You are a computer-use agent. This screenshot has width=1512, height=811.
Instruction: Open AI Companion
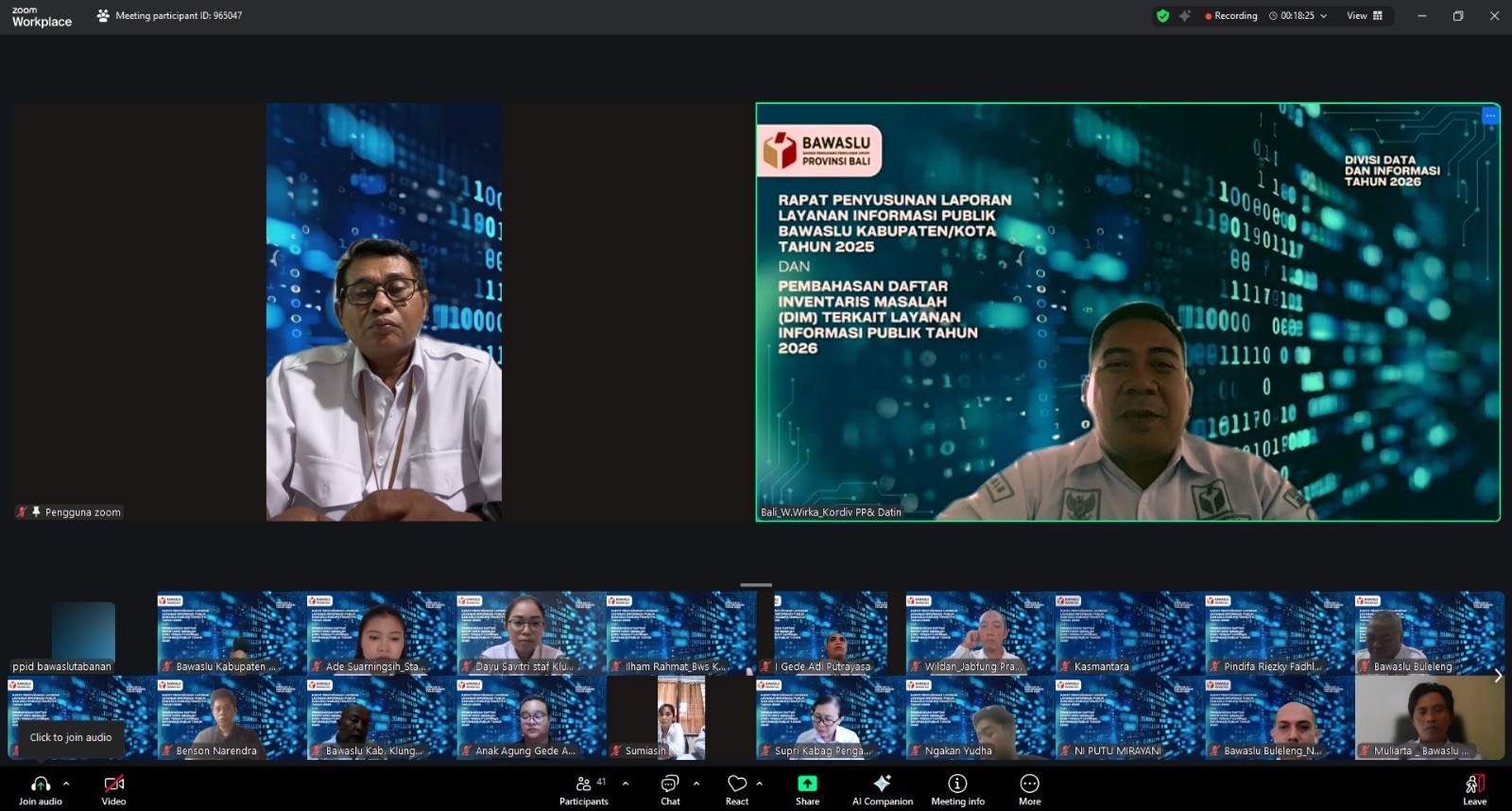[883, 790]
